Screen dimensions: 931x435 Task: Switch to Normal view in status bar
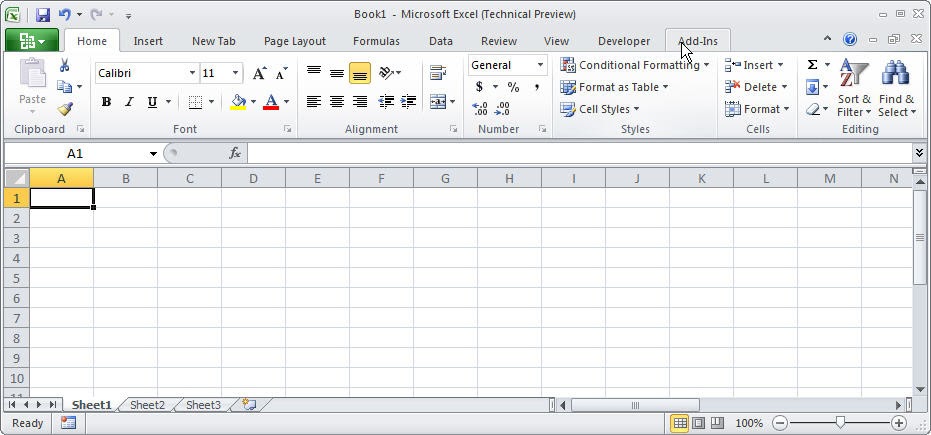pos(680,423)
